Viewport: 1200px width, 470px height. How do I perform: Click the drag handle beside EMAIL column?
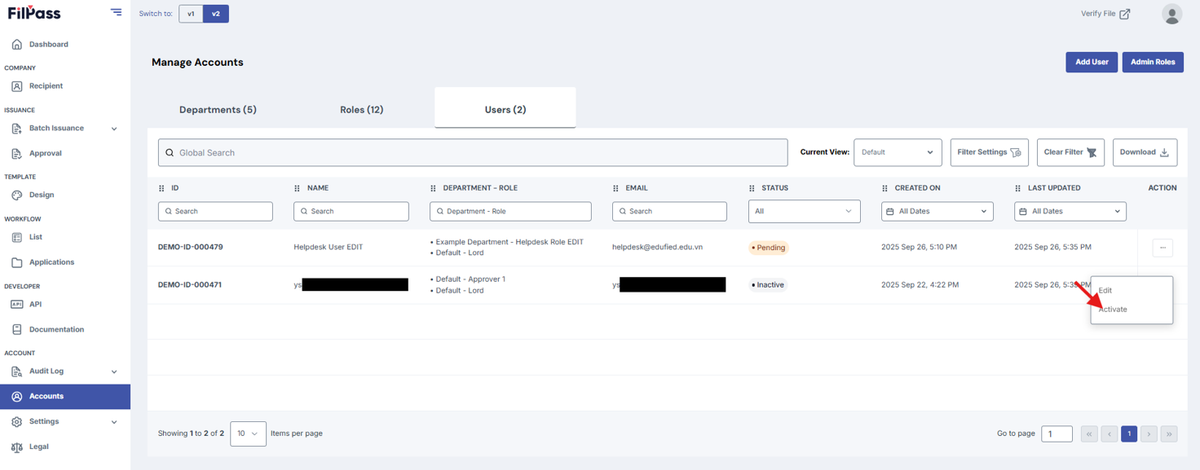point(615,188)
